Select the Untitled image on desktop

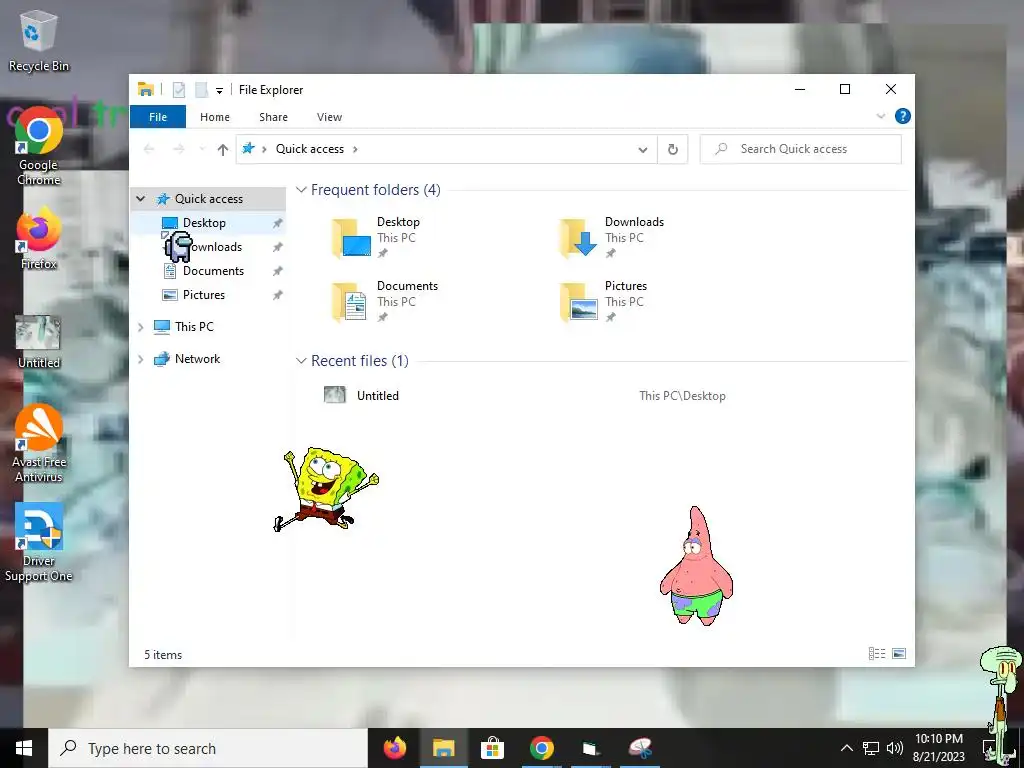click(39, 342)
